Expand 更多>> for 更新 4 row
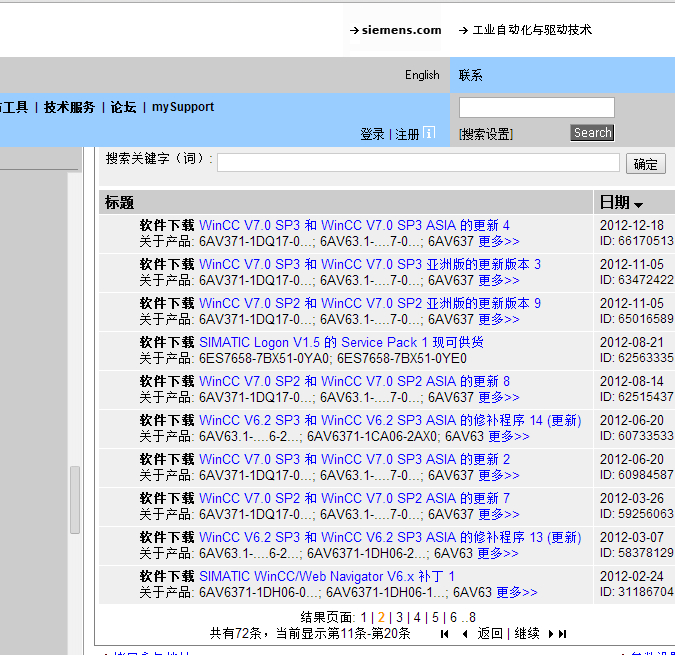 point(499,241)
